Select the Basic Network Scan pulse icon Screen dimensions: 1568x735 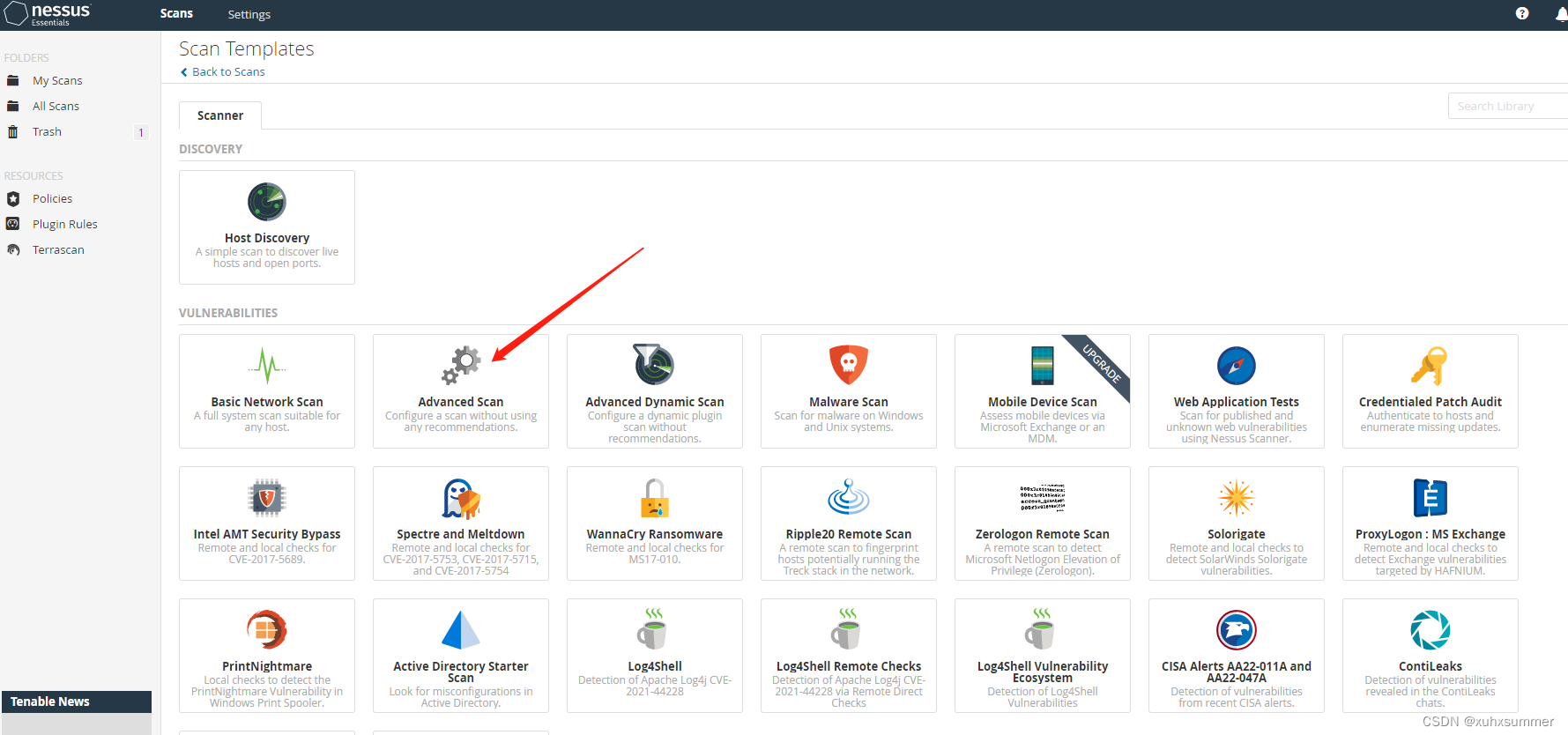click(x=267, y=365)
